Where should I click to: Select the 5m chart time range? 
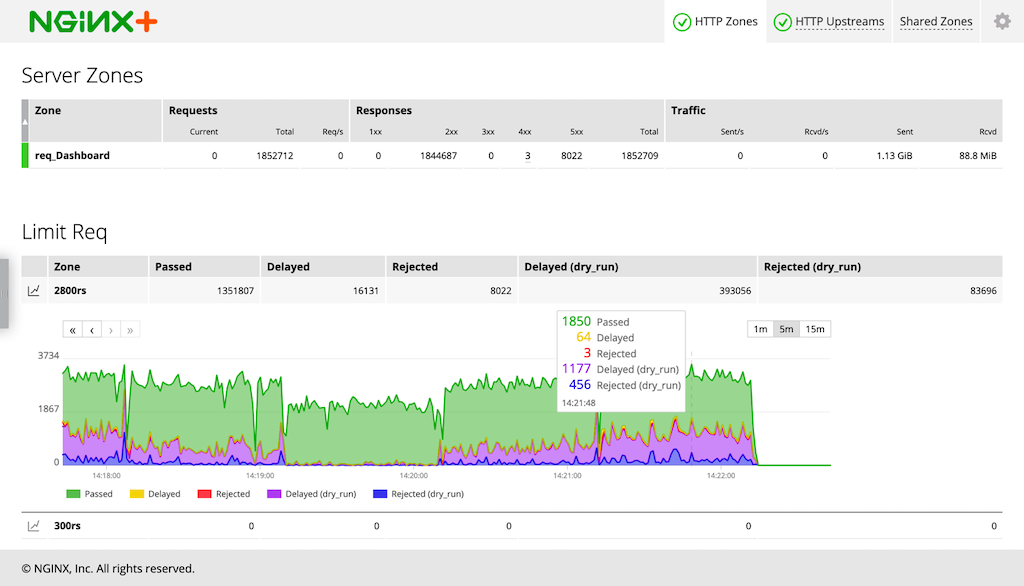pyautogui.click(x=787, y=329)
